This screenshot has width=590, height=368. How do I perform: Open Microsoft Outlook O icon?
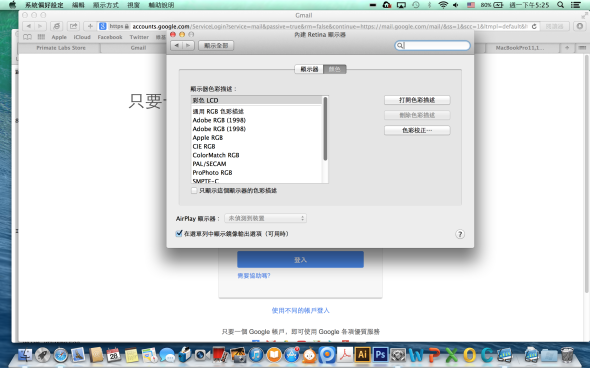click(x=469, y=355)
